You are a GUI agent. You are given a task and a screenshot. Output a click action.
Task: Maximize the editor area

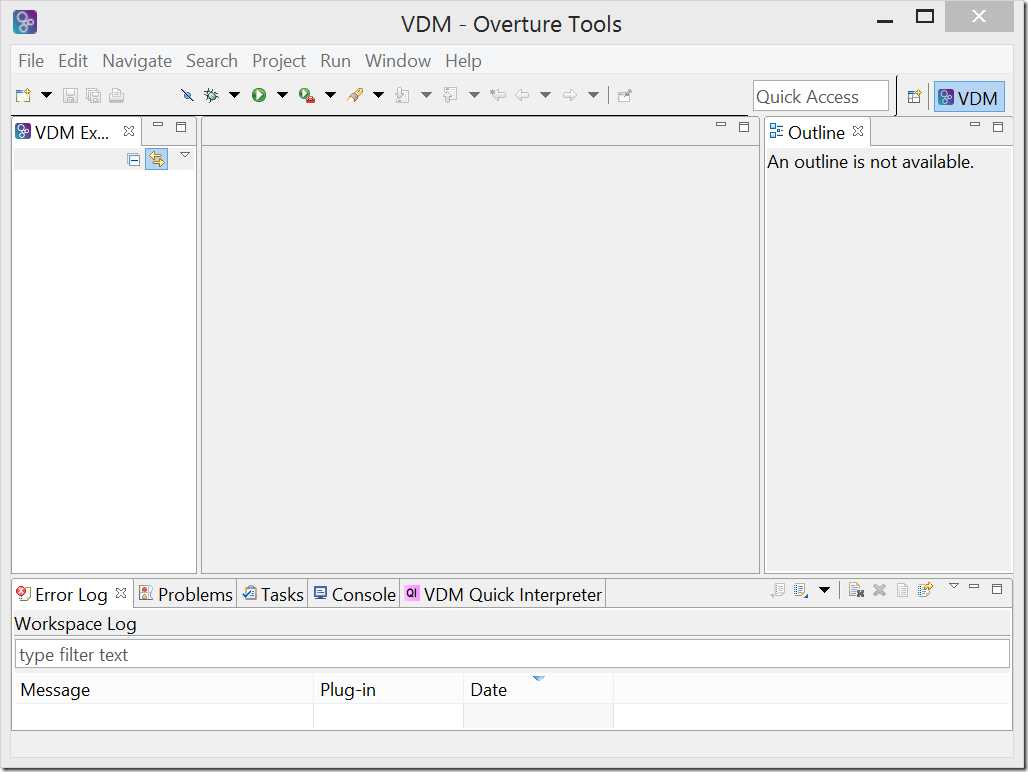744,127
